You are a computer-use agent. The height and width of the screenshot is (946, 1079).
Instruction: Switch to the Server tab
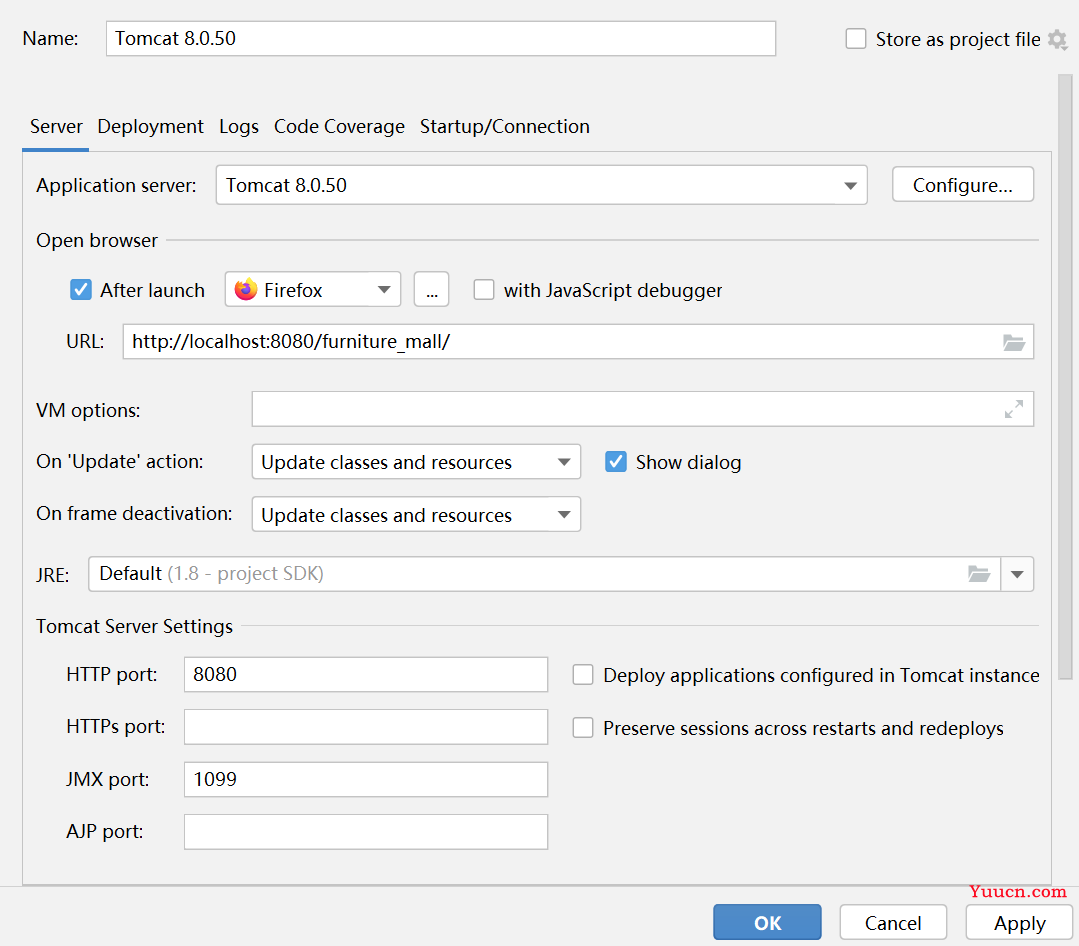click(x=56, y=127)
